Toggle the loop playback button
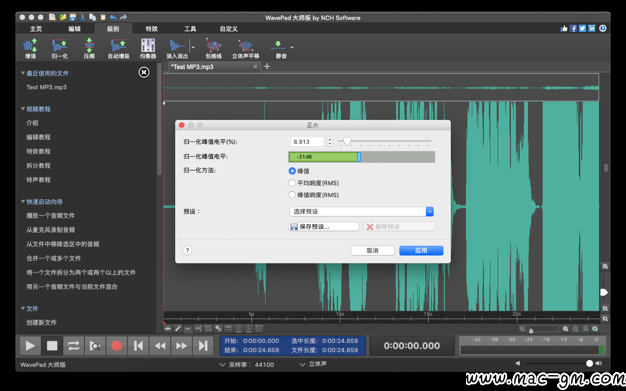 click(x=73, y=345)
